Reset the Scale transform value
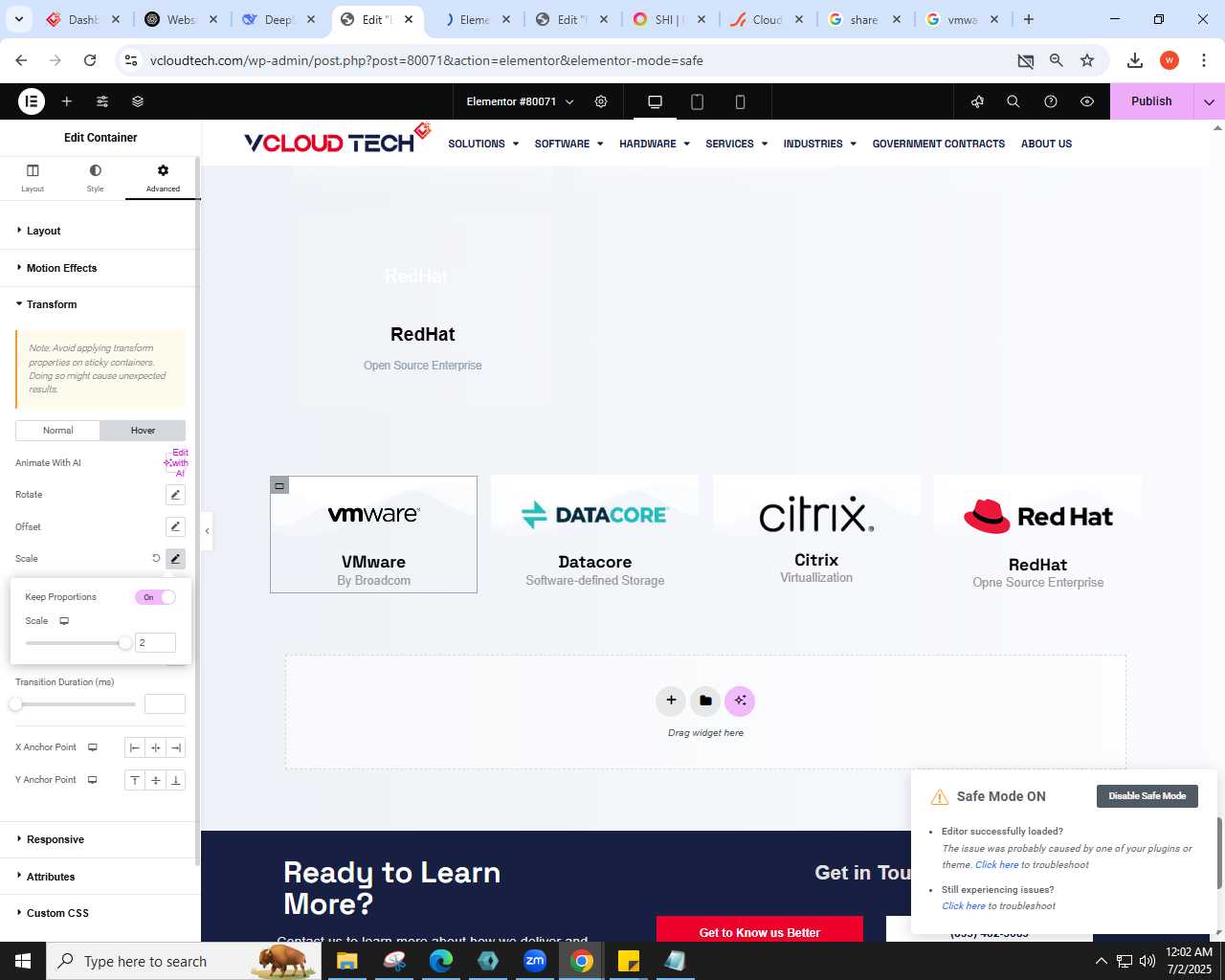 click(156, 558)
